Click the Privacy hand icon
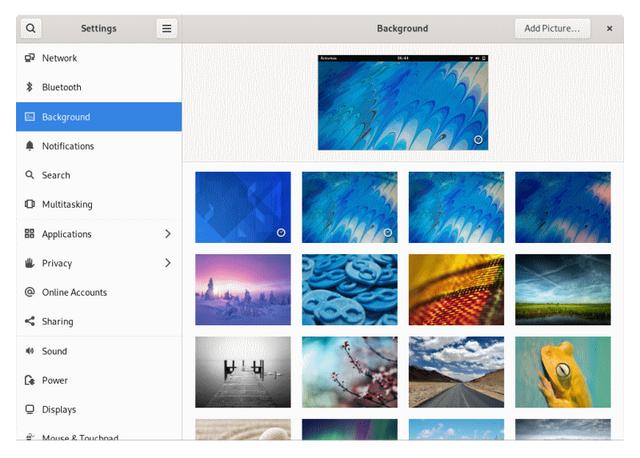 [29, 263]
